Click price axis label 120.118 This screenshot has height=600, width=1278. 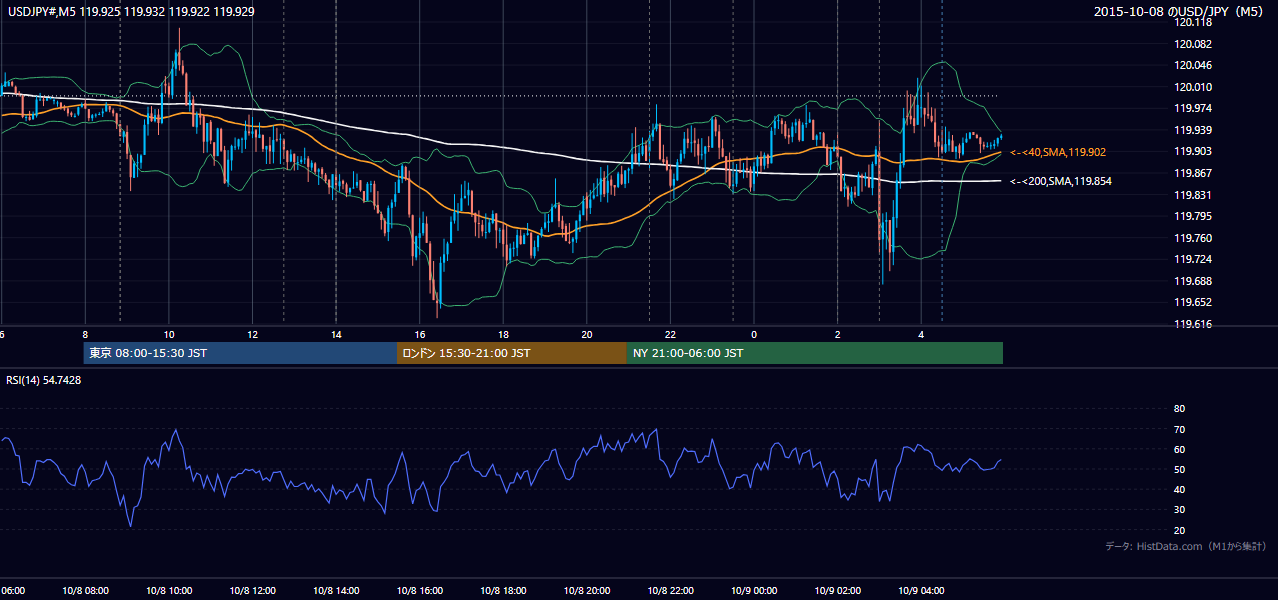point(1191,22)
